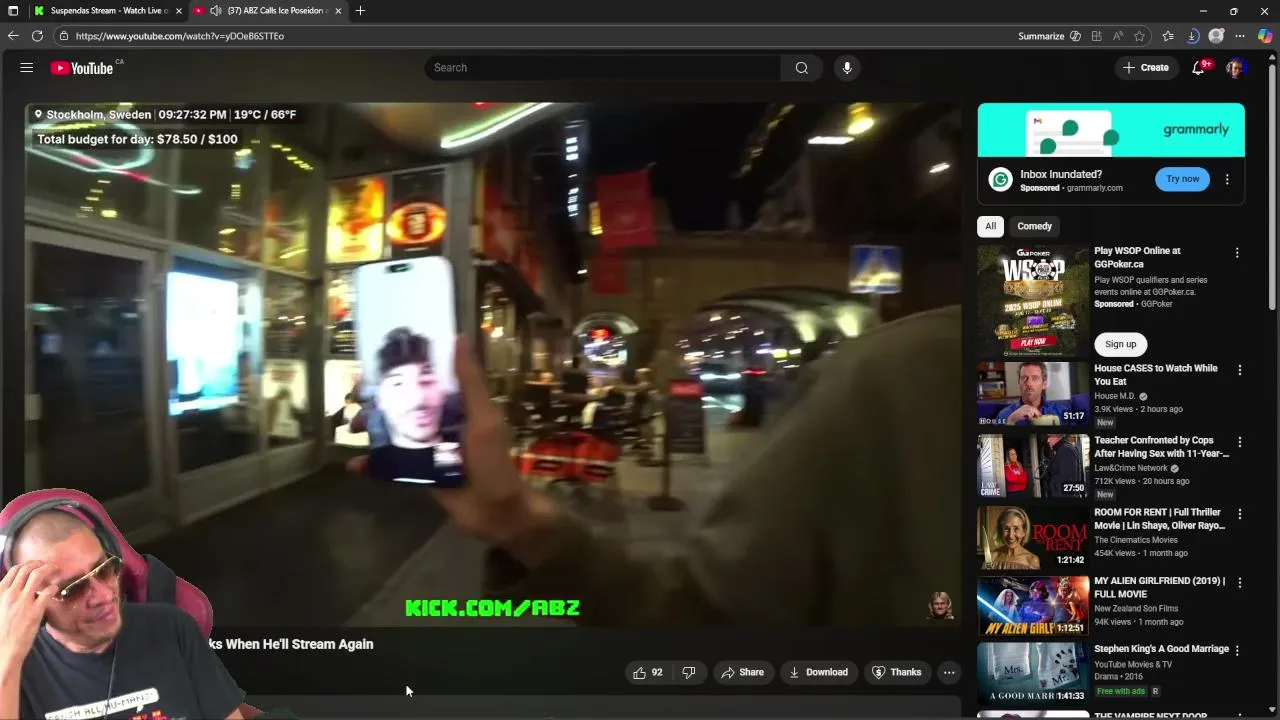Open New Zealand Son Films channel name

1136,608
